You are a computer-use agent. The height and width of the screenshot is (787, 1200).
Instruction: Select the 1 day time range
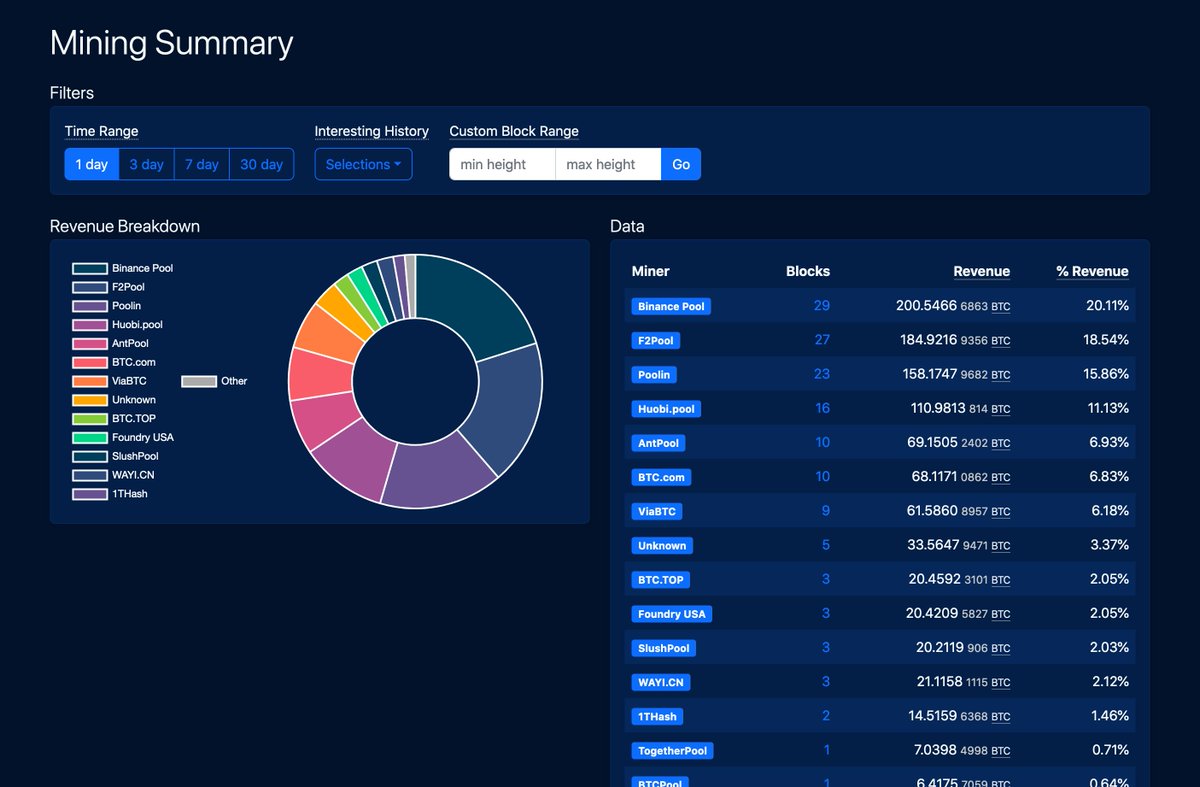point(91,164)
